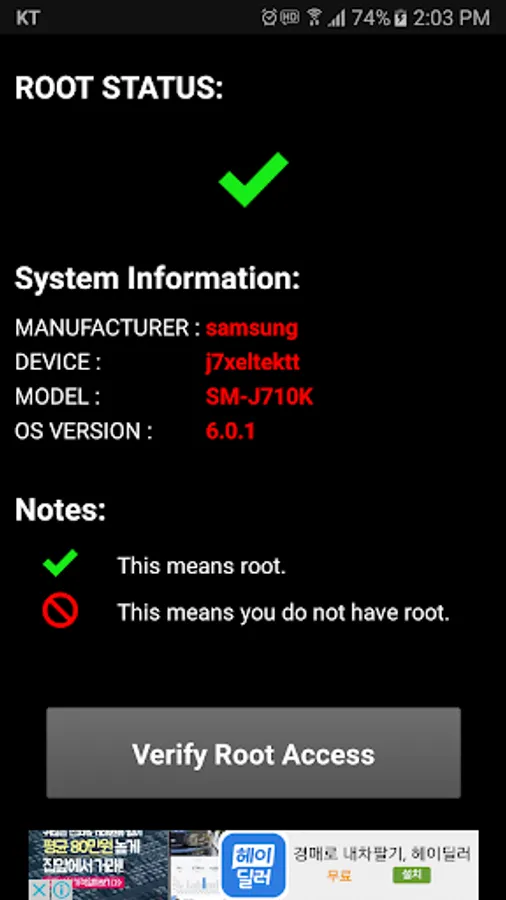Close the ad with the X icon
Image resolution: width=506 pixels, height=900 pixels.
point(38,890)
